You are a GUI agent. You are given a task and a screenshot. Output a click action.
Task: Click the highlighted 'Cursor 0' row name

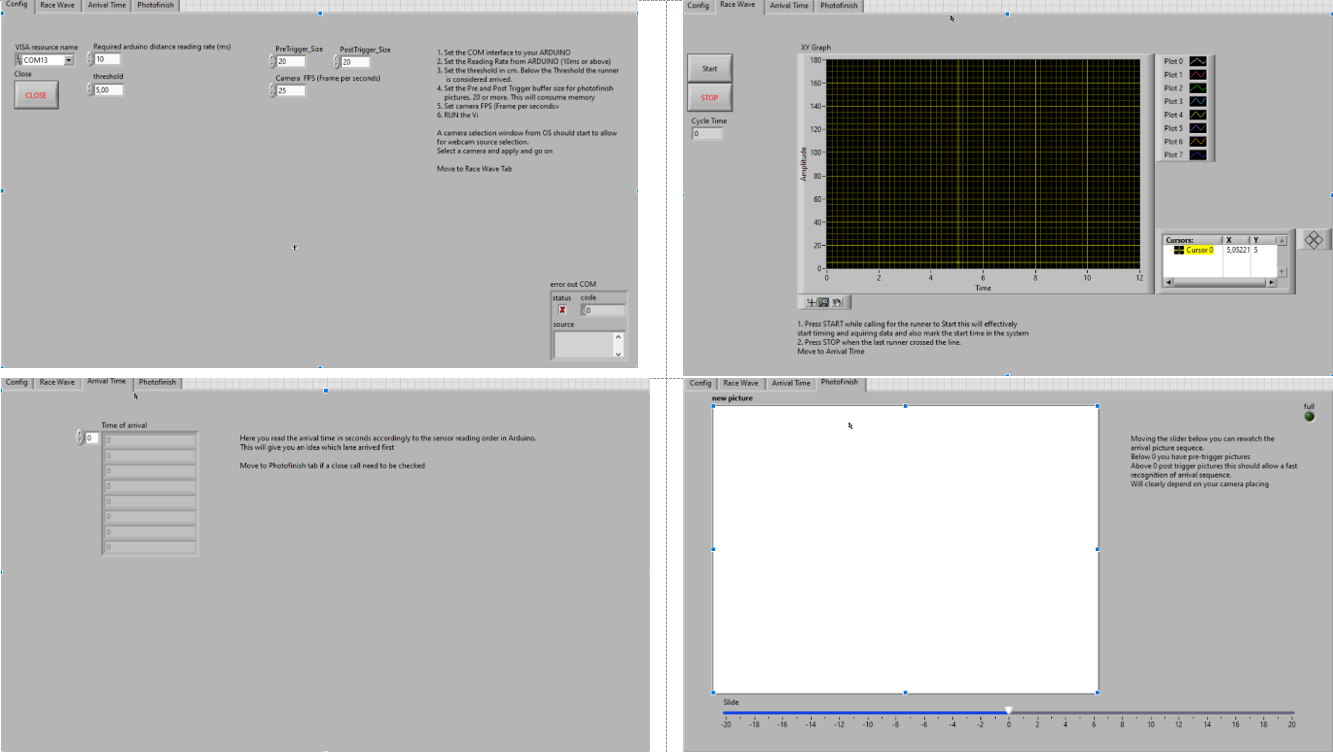point(1200,250)
